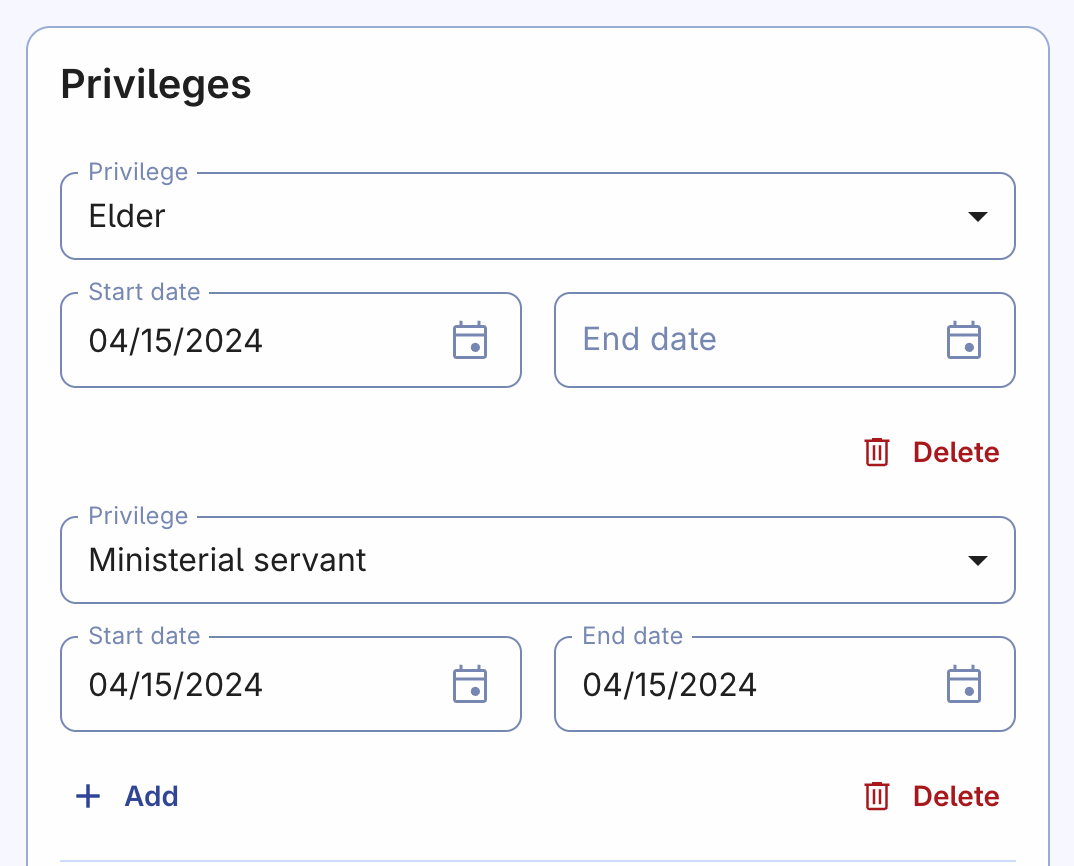Open calendar for Ministerial servant start date
Image resolution: width=1074 pixels, height=866 pixels.
[x=470, y=684]
